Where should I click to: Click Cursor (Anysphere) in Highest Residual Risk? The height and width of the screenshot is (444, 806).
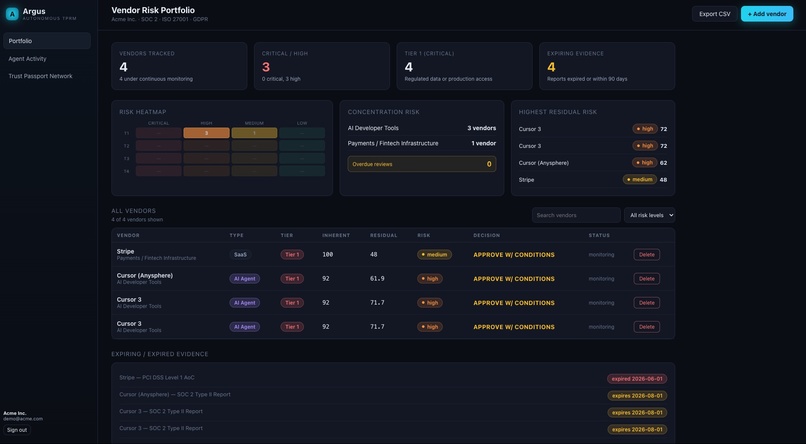pos(543,163)
